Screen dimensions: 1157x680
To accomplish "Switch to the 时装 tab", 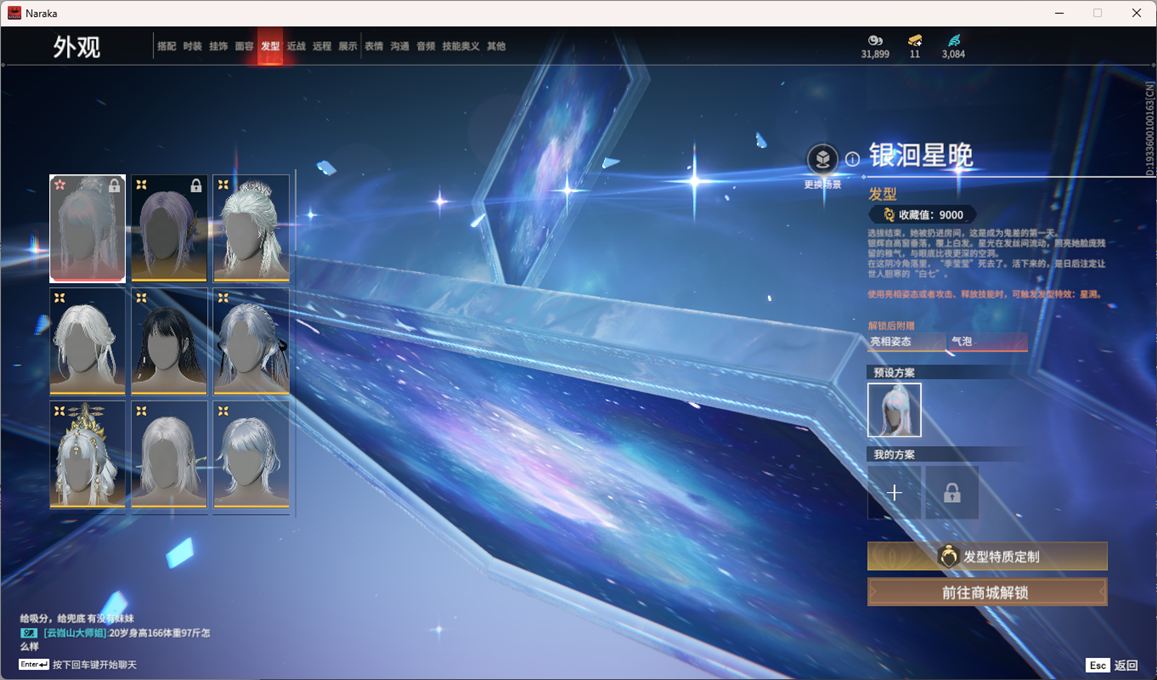I will [x=193, y=46].
